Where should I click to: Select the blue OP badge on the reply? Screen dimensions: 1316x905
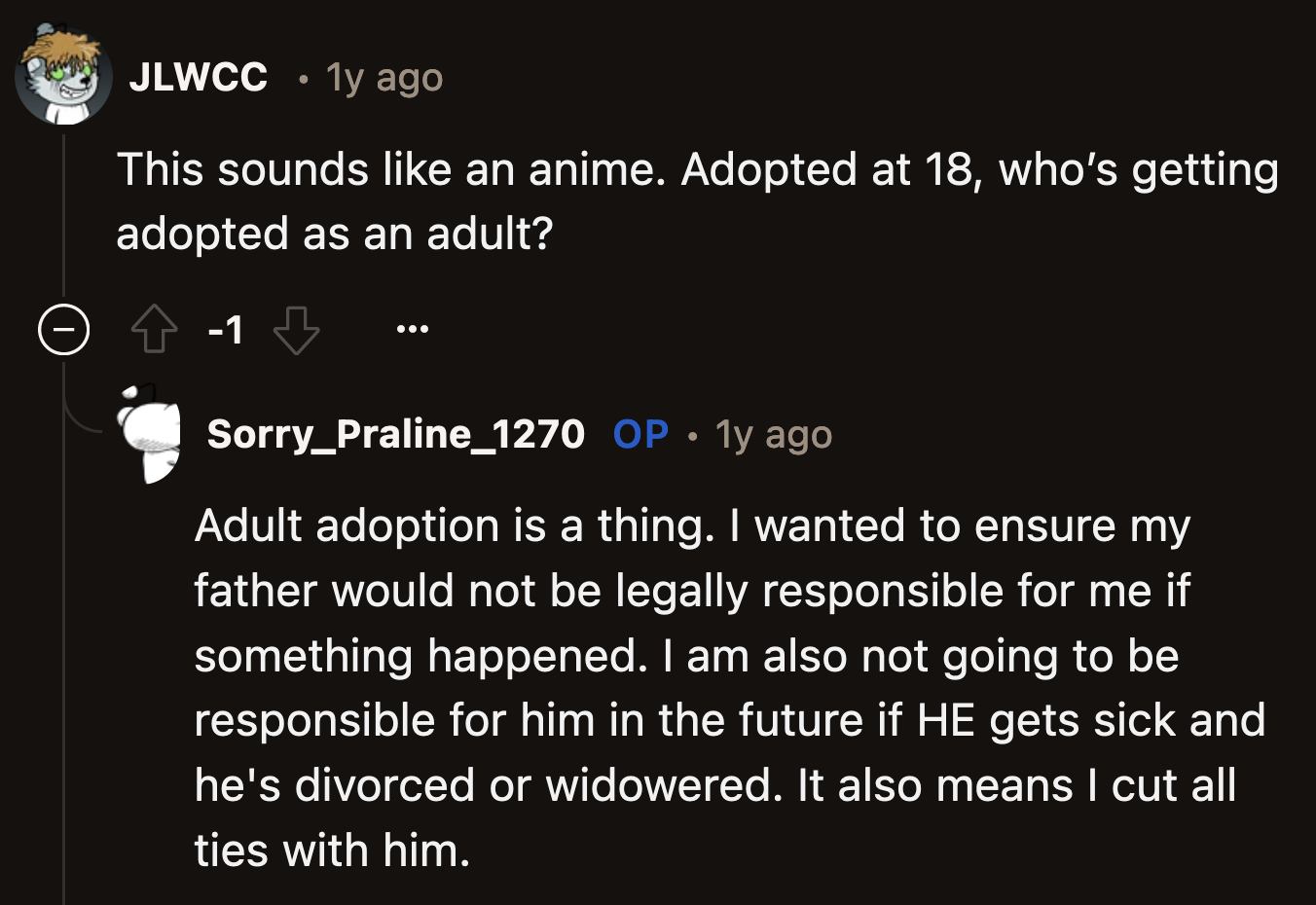click(639, 434)
